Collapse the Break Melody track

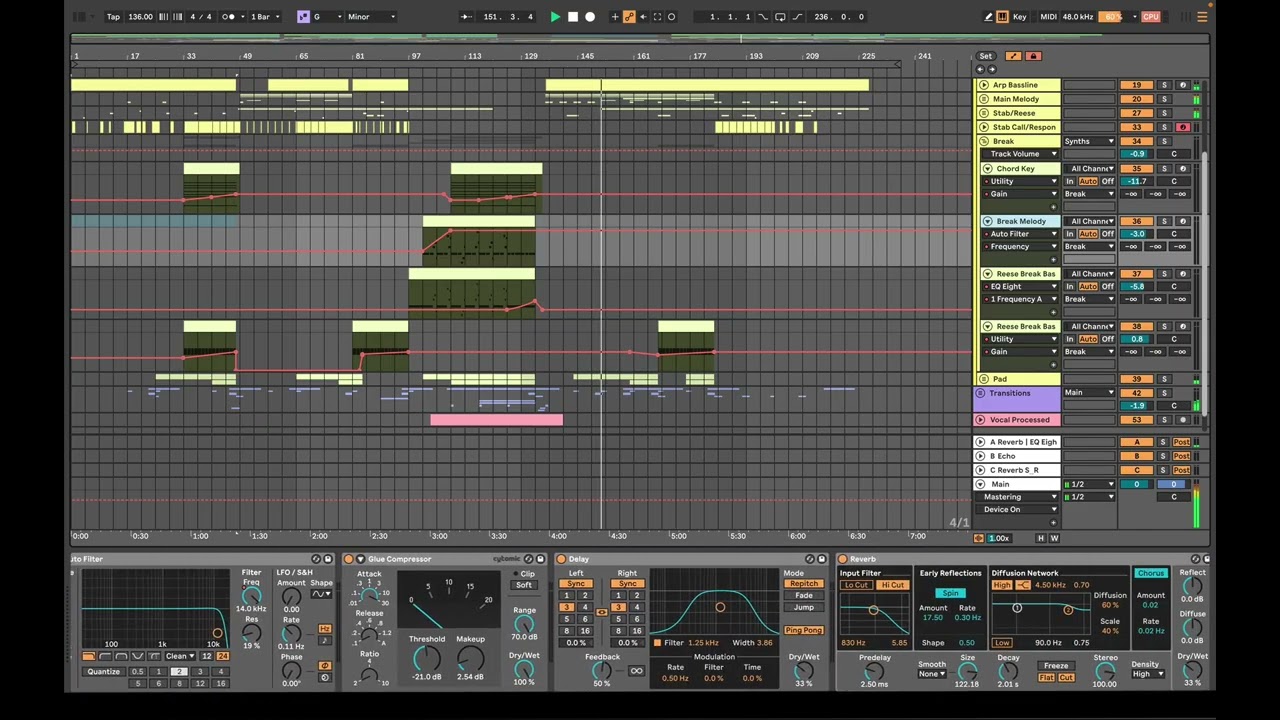(x=988, y=221)
